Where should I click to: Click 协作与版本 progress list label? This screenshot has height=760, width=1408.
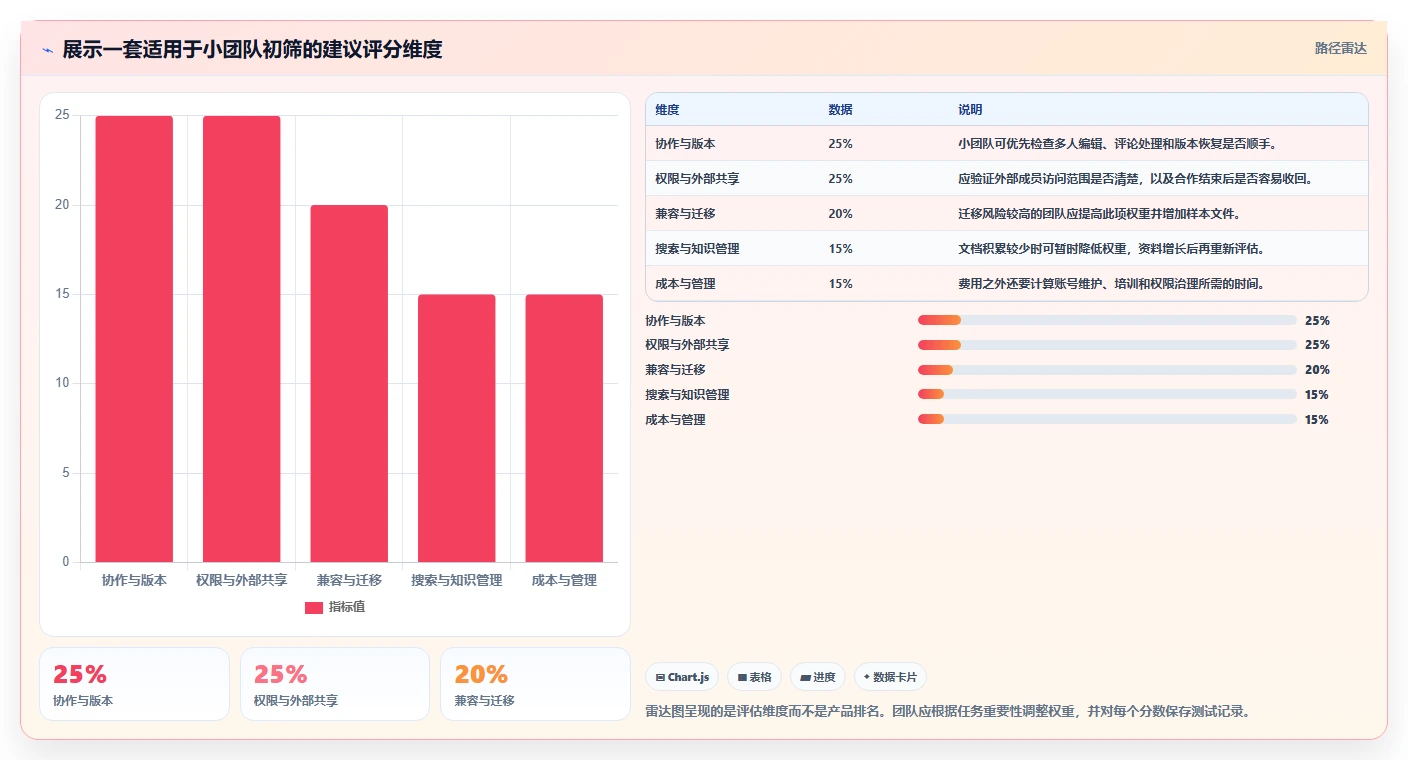point(676,321)
